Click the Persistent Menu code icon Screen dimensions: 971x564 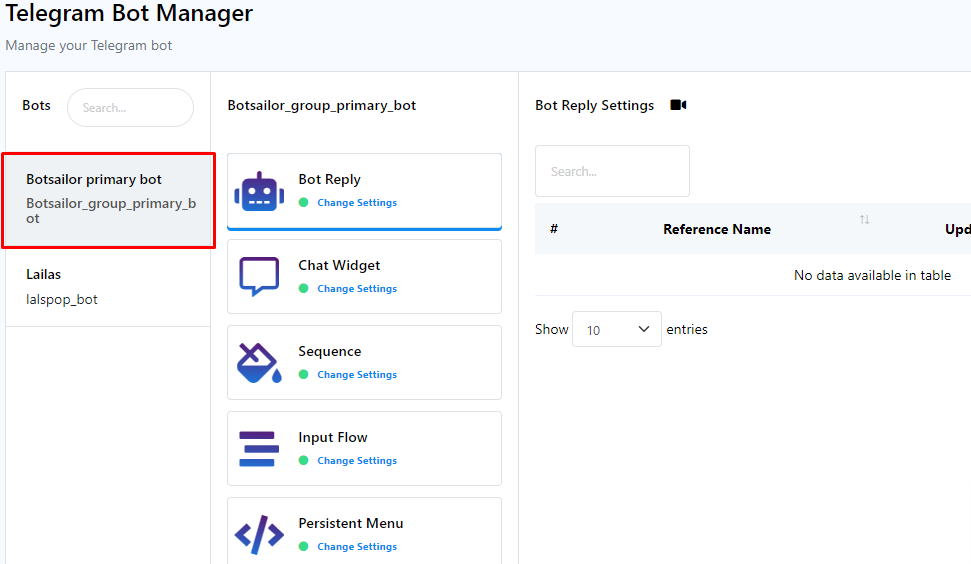pyautogui.click(x=259, y=534)
